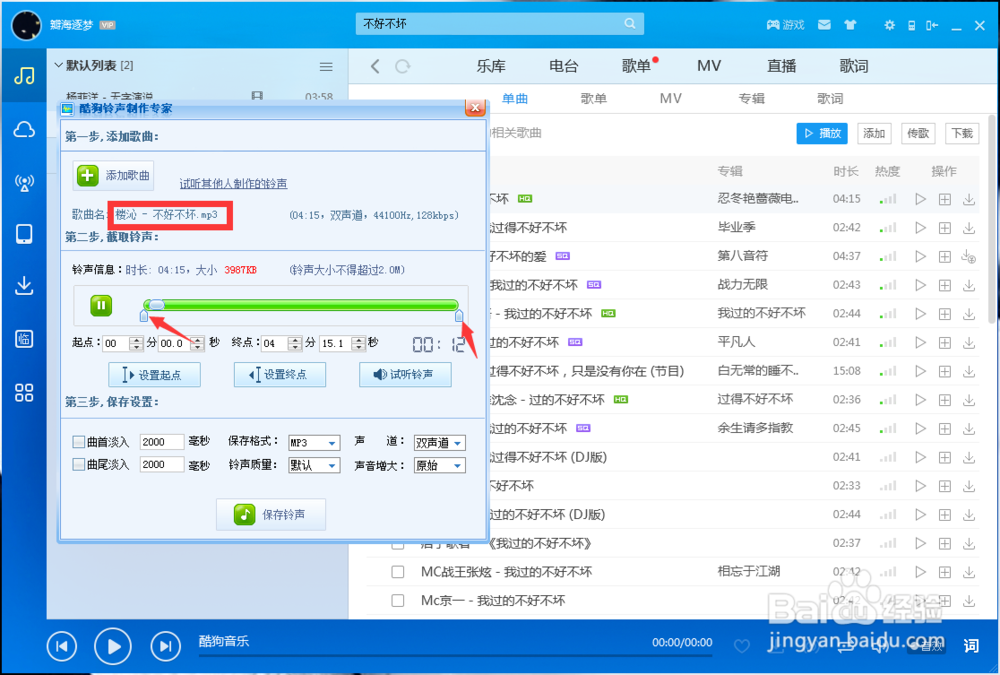This screenshot has width=1000, height=675.
Task: Adjust the start second stepper
Action: [x=197, y=343]
